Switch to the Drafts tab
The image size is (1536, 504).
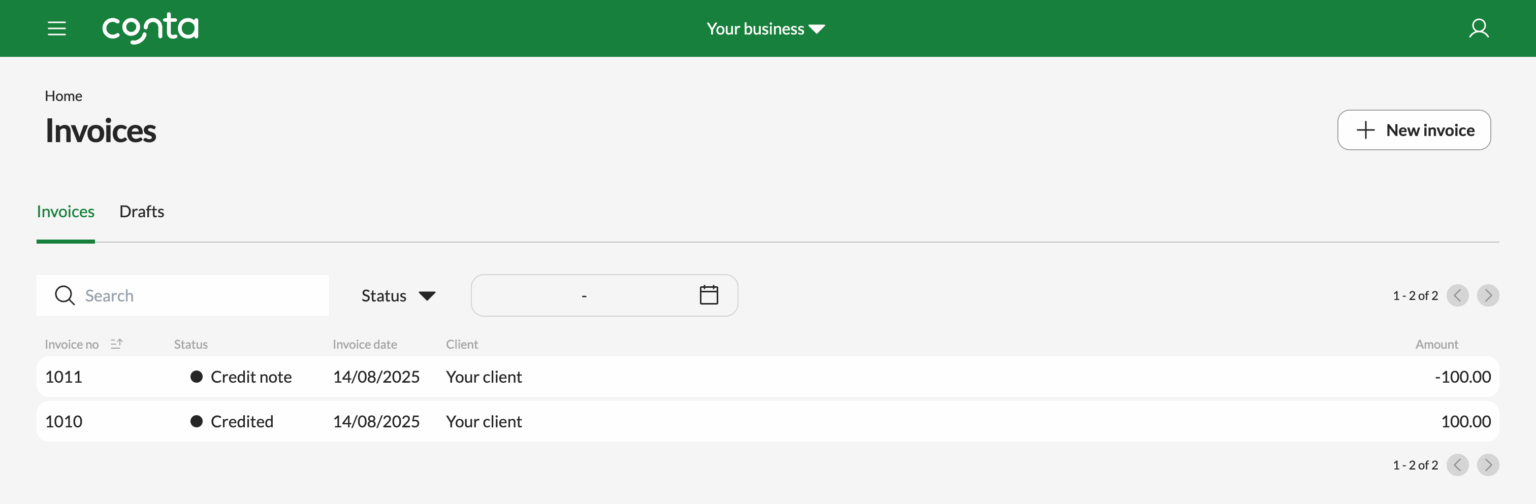tap(141, 212)
